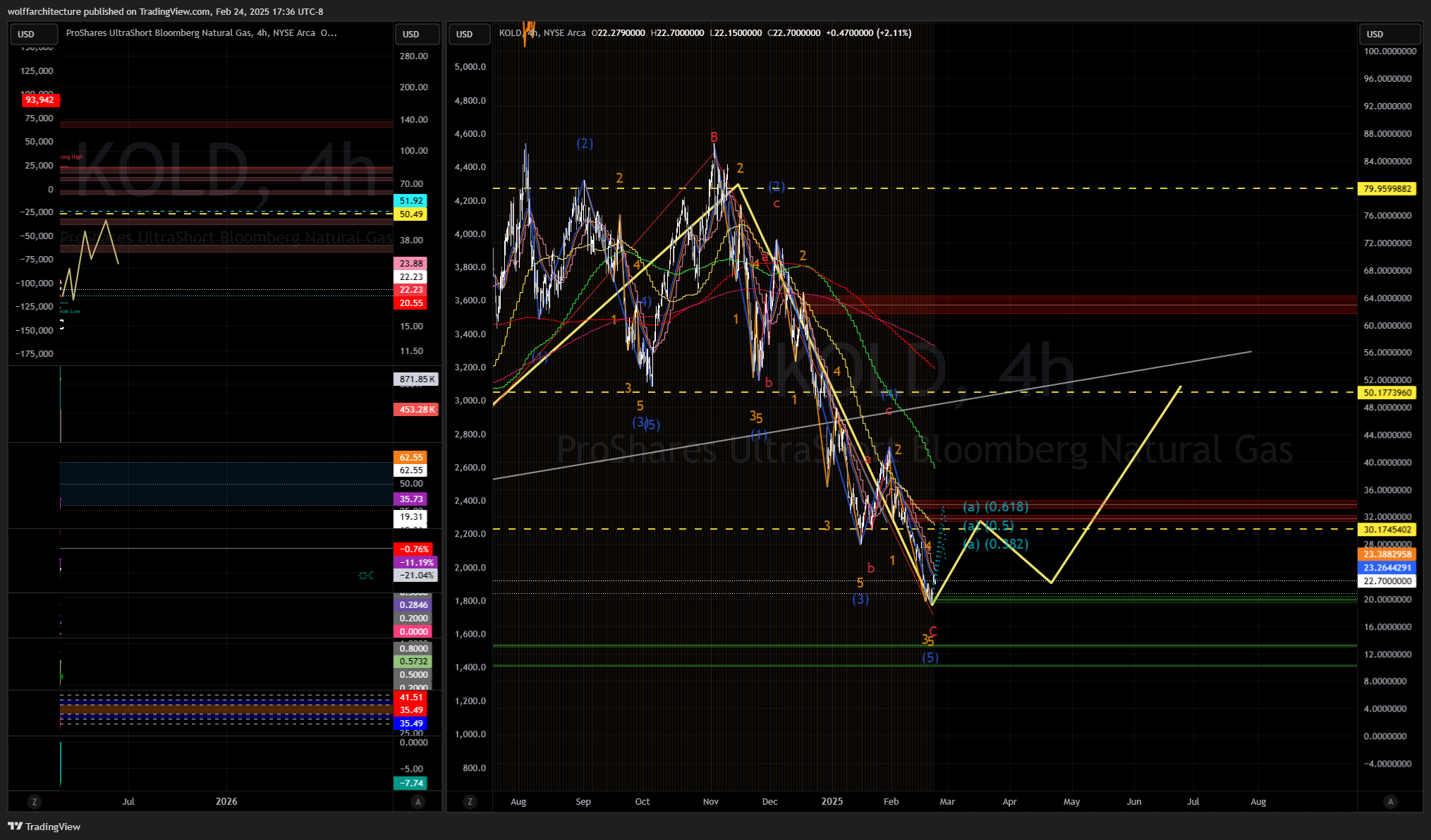
Task: Click the orange 23.3882958 price label
Action: 1387,554
